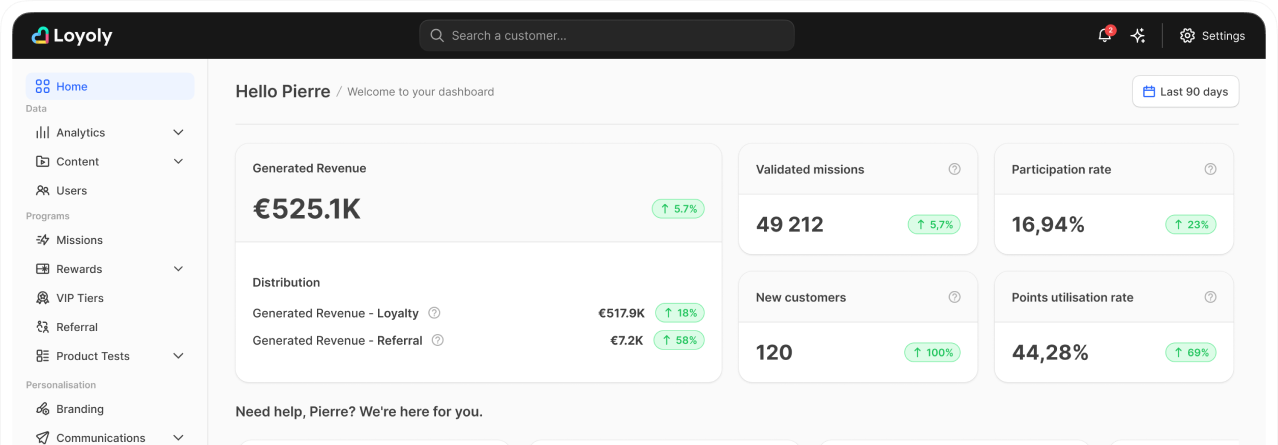
Task: Expand the Analytics chevron
Action: pyautogui.click(x=179, y=132)
